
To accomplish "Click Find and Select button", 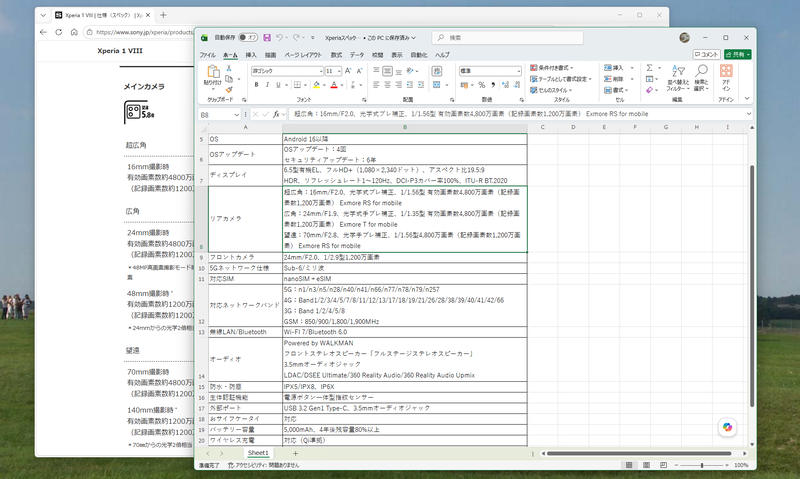I will point(702,78).
